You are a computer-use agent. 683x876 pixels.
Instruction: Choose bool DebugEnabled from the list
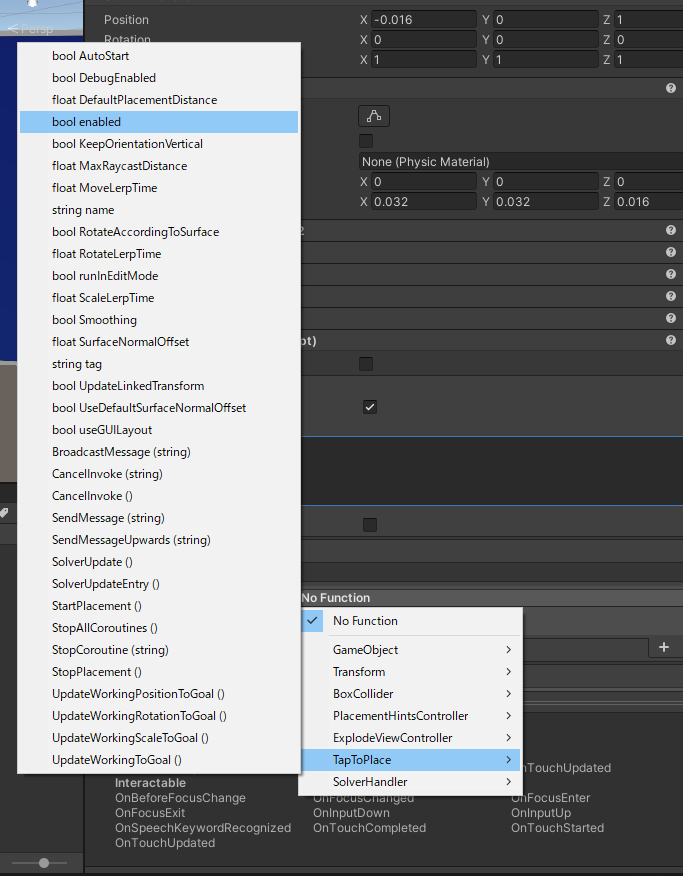[159, 78]
